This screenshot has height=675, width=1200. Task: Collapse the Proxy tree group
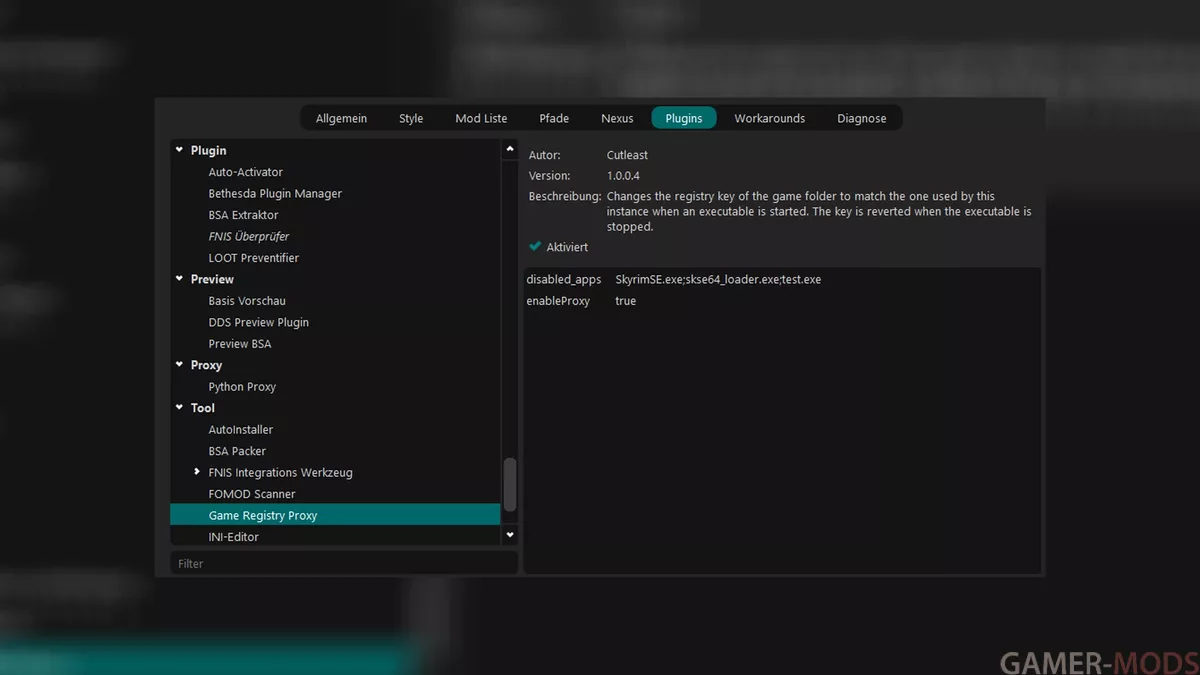[180, 365]
